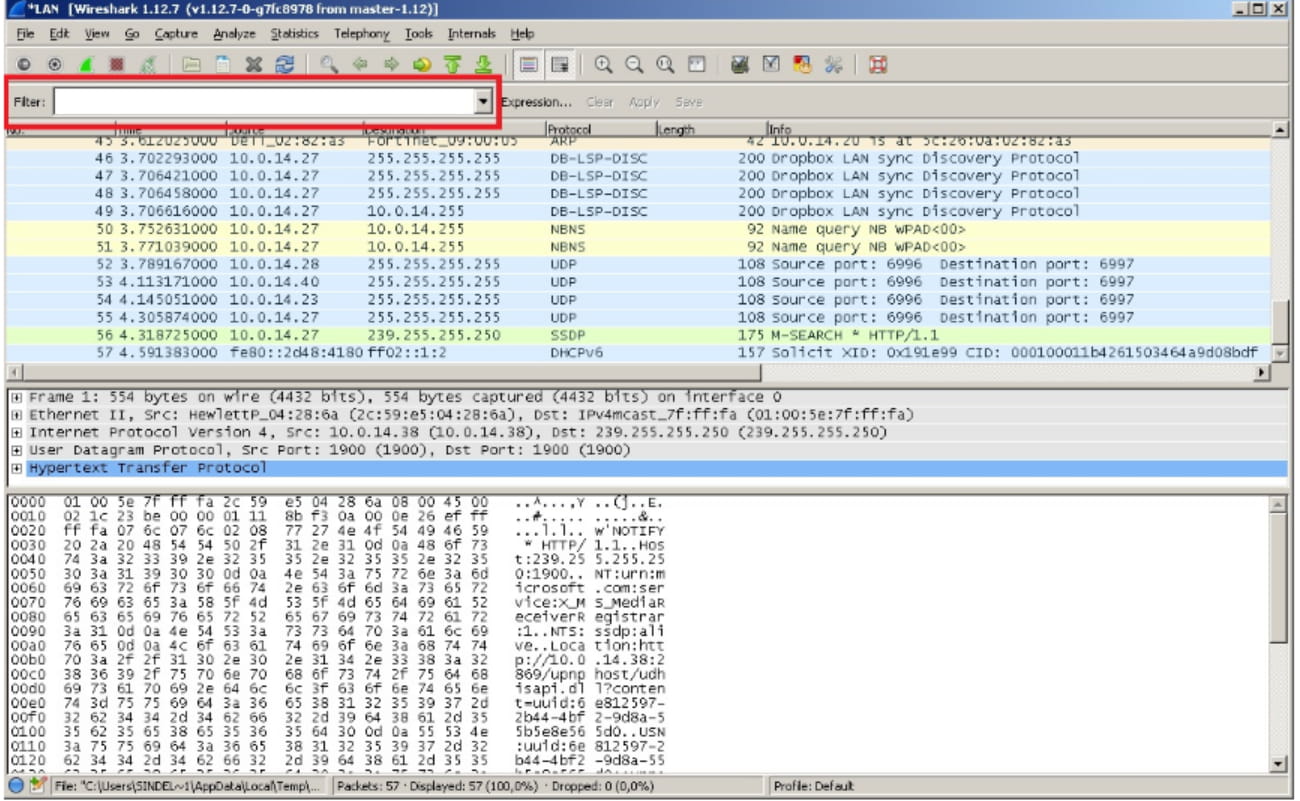Screen dimensions: 1300x801
Task: Reset zoom to normal size
Action: (x=665, y=65)
